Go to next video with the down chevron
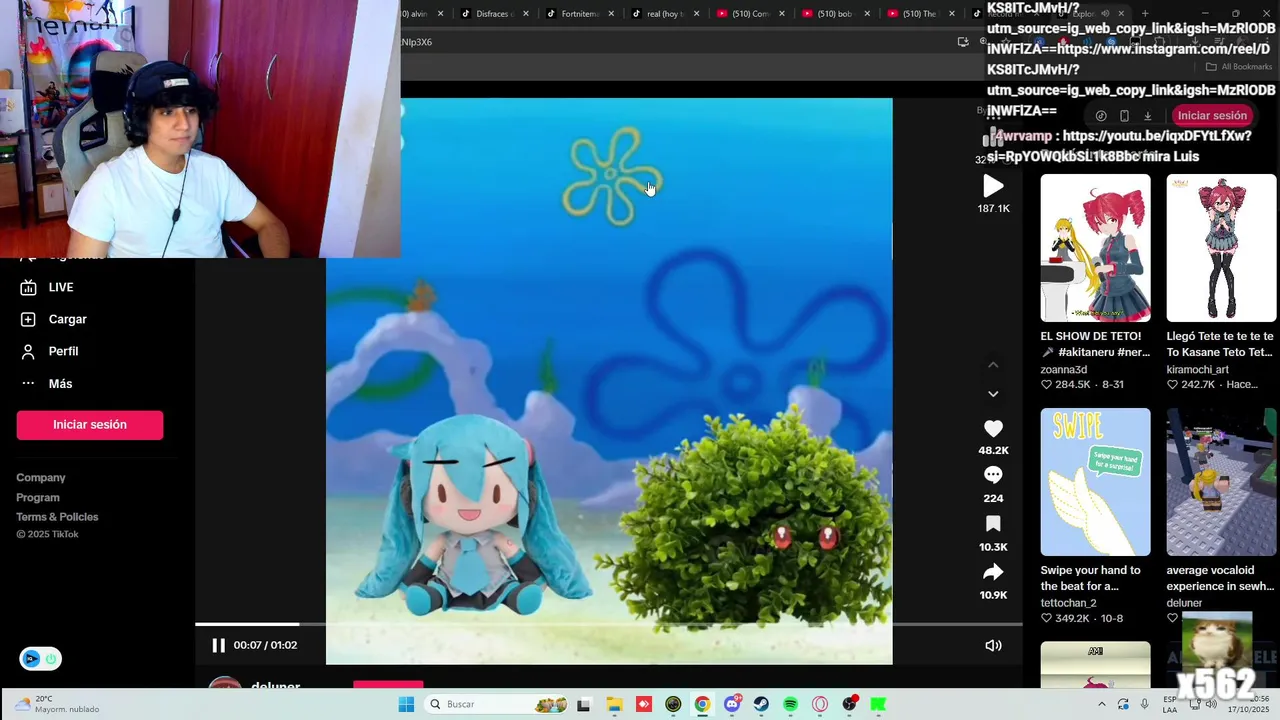Viewport: 1280px width, 720px height. 993,394
